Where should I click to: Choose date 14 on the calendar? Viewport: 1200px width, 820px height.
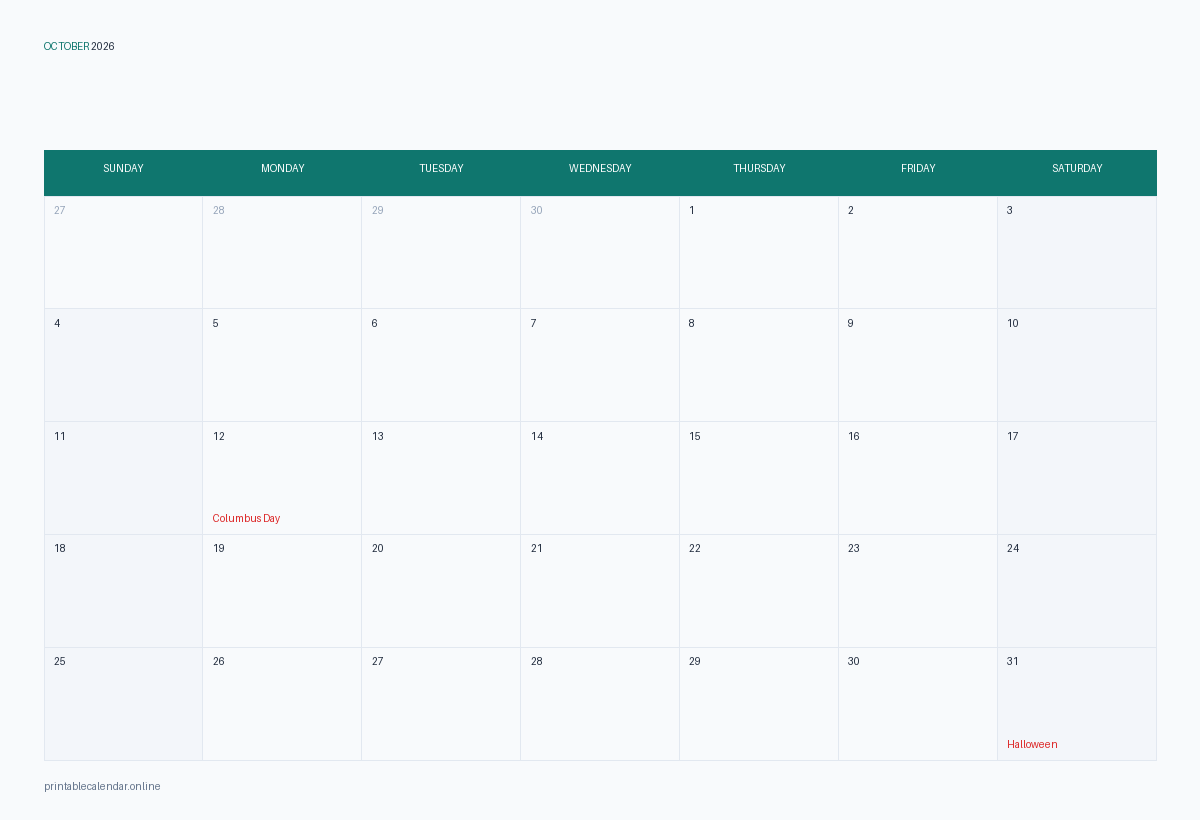pos(537,436)
